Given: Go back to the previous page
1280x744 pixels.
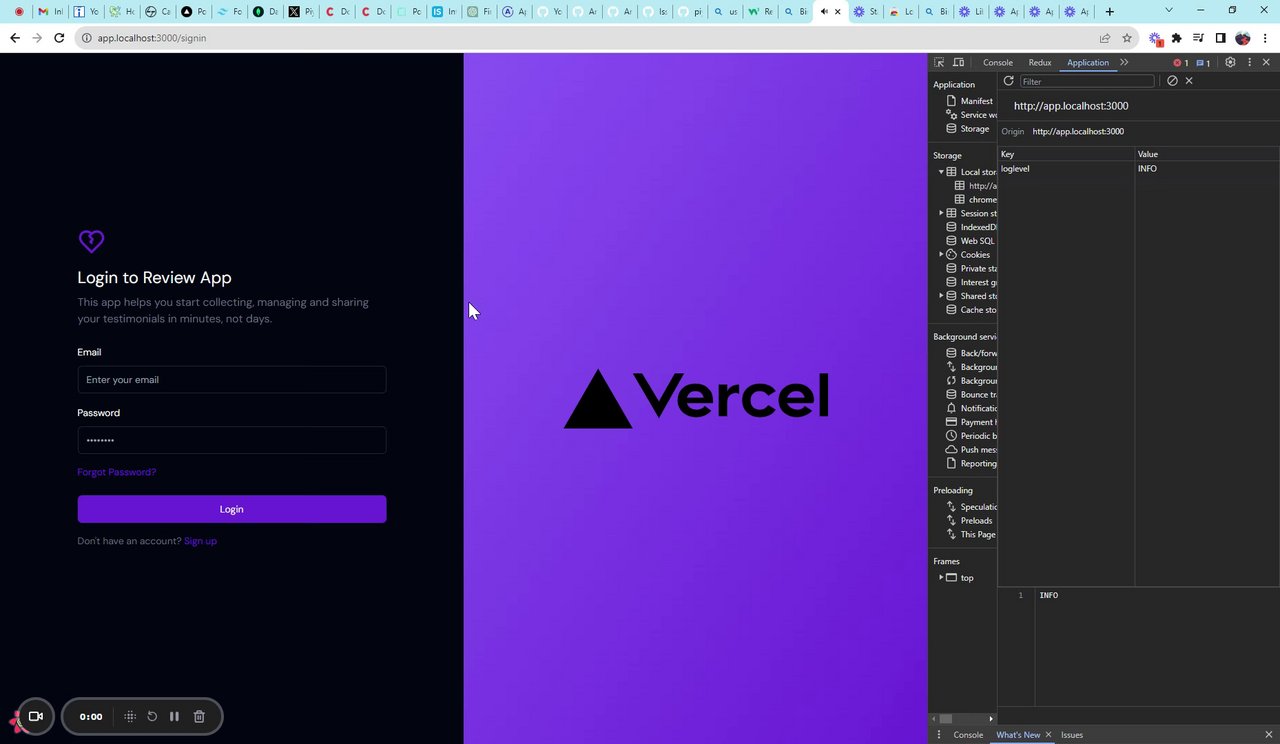Looking at the screenshot, I should click(x=14, y=38).
